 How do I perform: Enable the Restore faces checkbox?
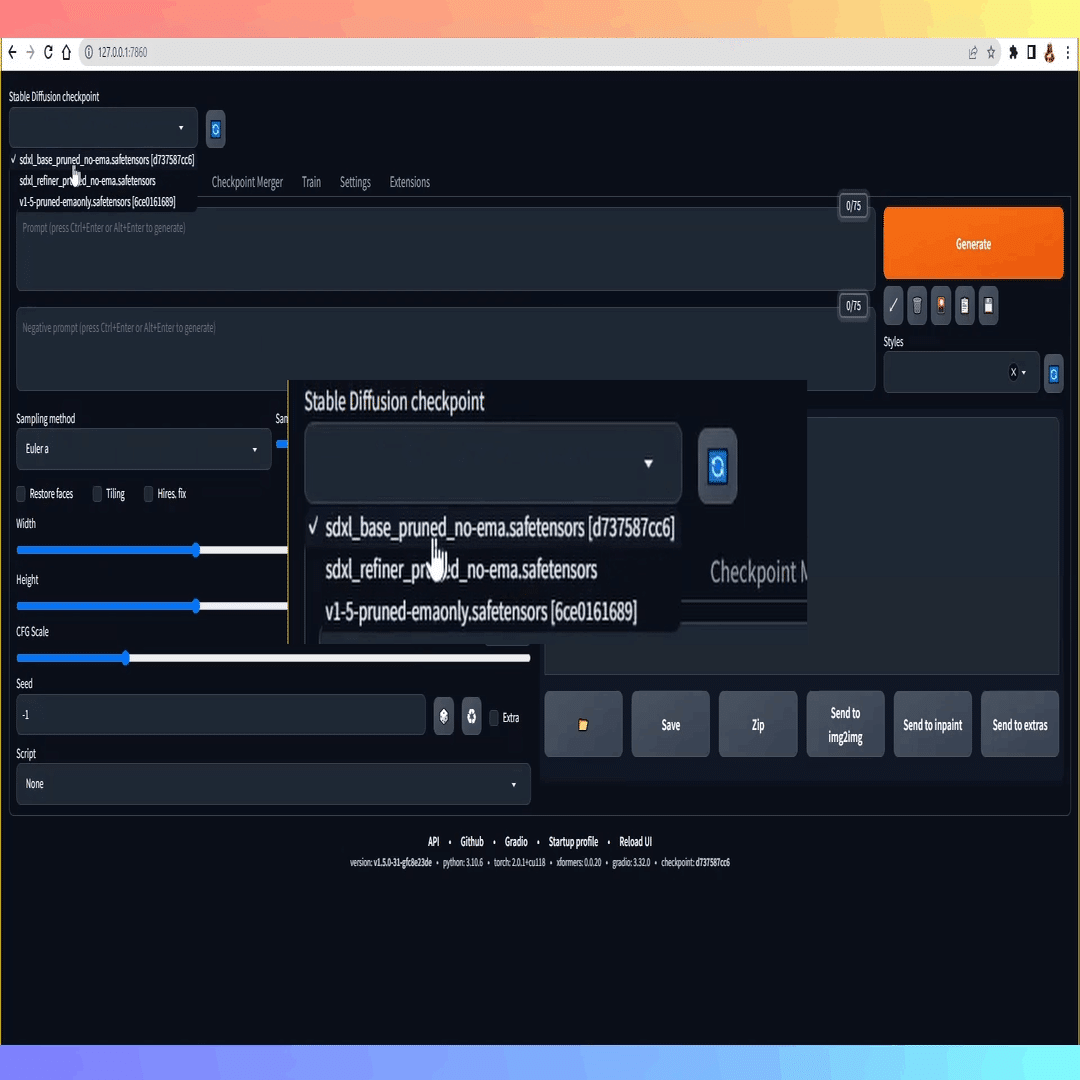point(20,493)
